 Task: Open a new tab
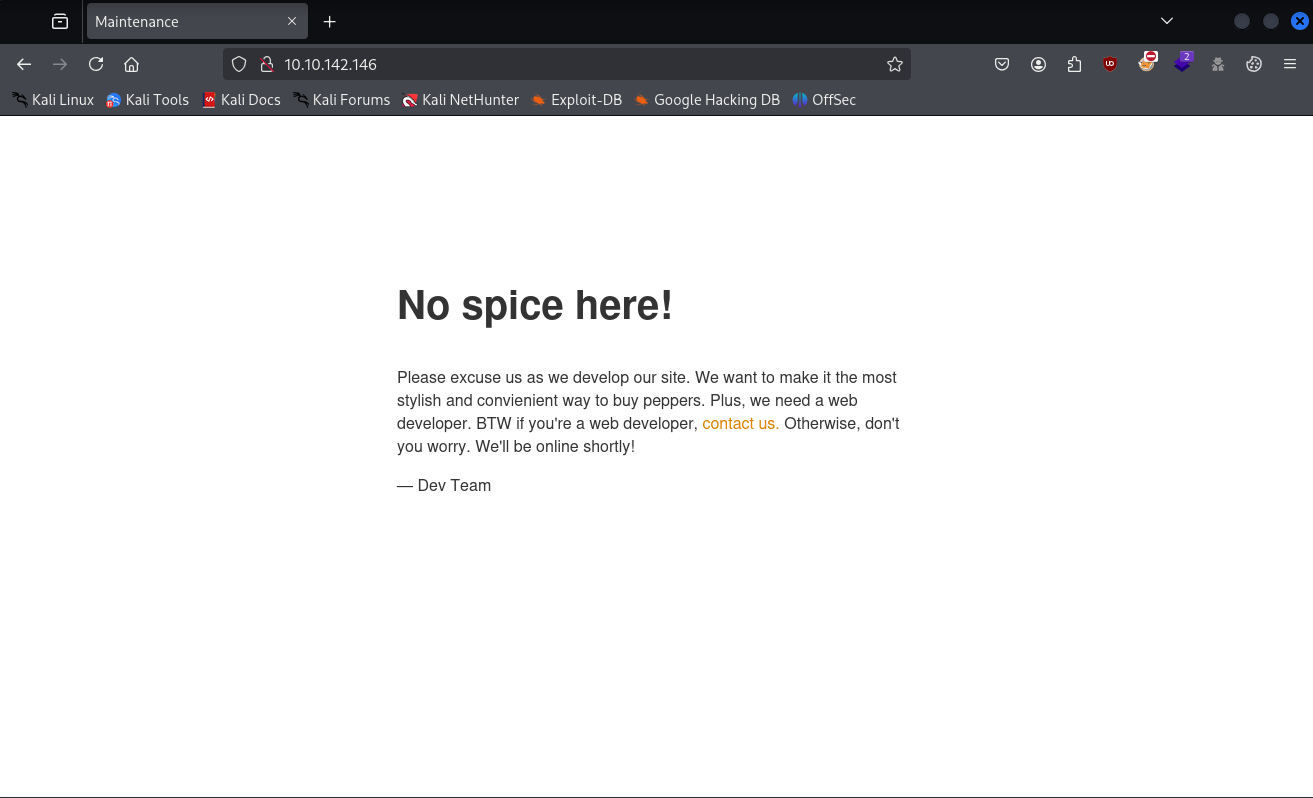(330, 21)
